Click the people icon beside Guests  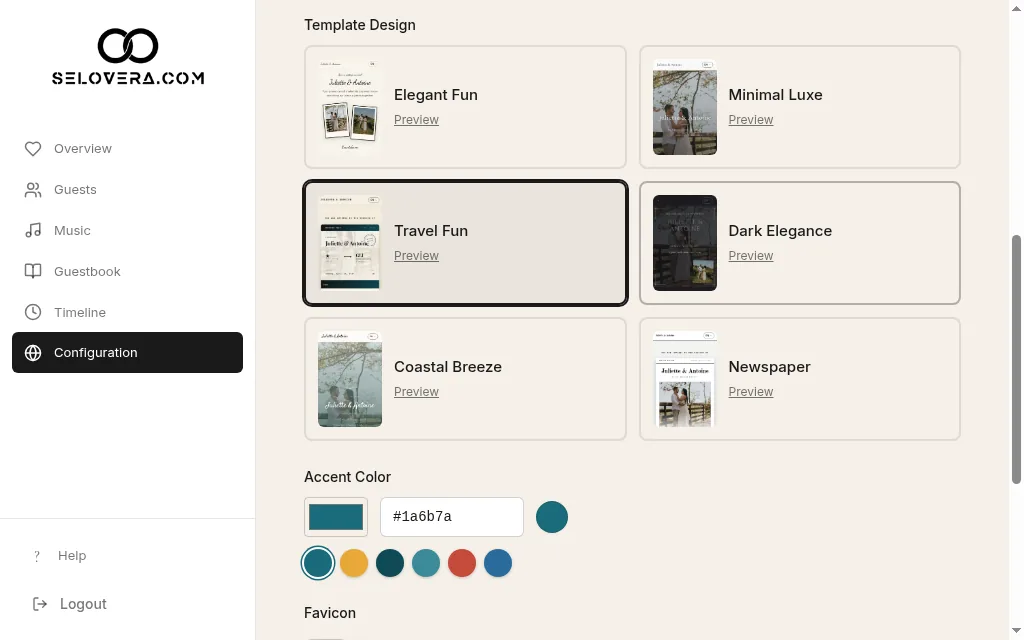click(33, 190)
